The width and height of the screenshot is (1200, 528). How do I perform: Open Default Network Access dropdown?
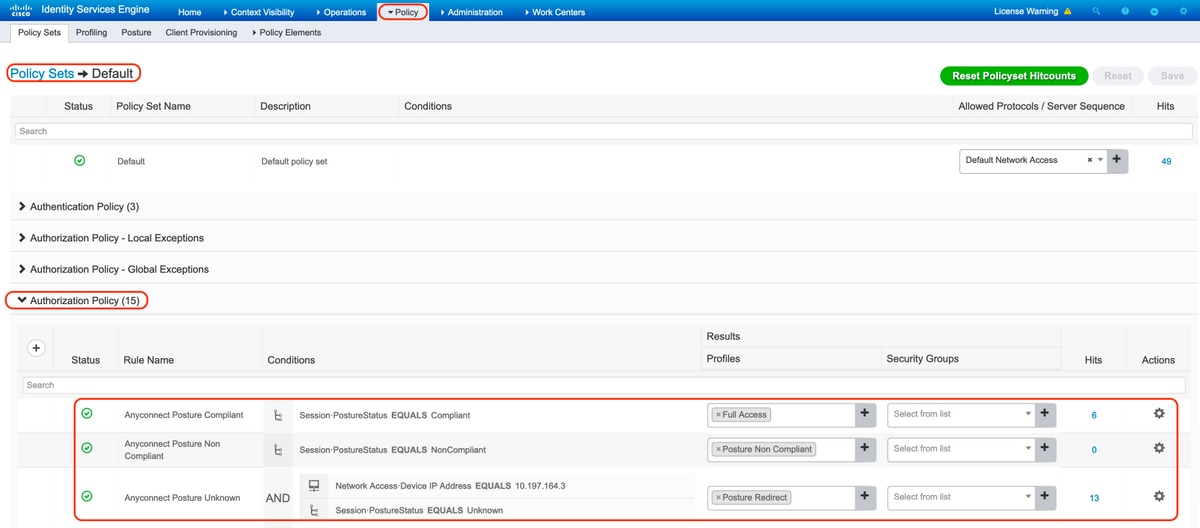coord(1101,160)
